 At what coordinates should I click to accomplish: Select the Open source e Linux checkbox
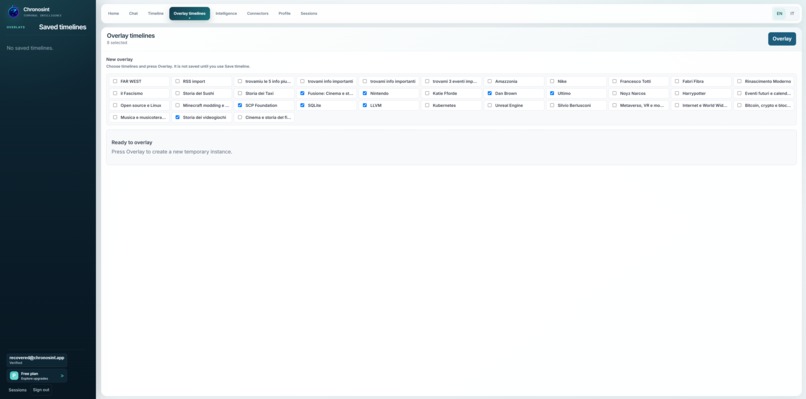tap(115, 105)
